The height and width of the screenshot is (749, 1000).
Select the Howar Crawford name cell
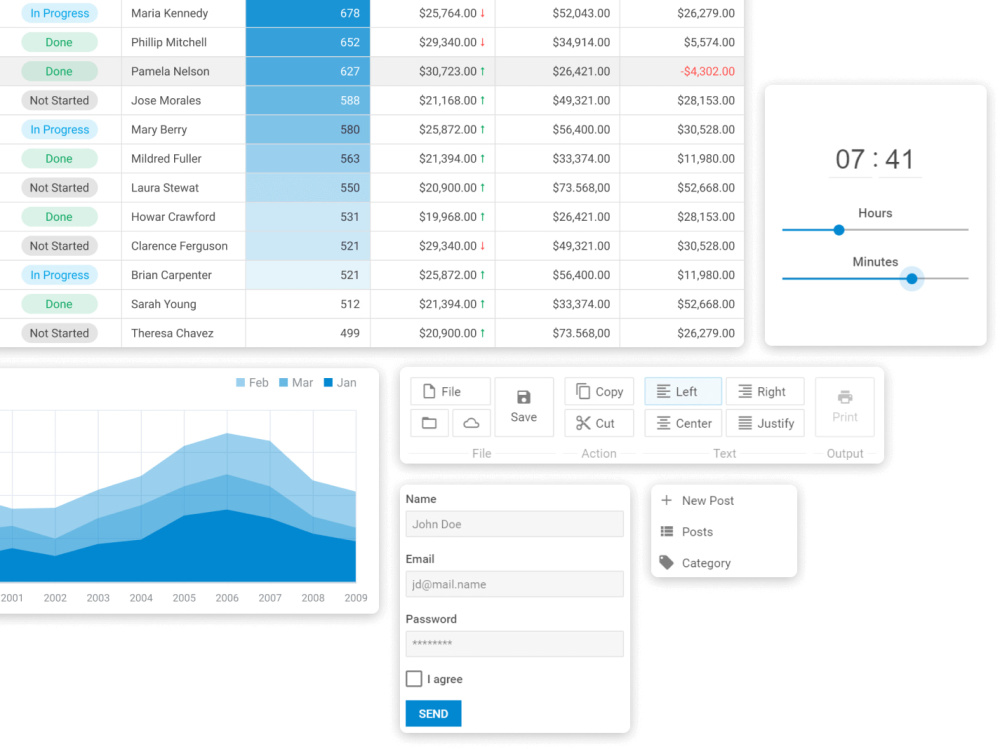(x=183, y=217)
